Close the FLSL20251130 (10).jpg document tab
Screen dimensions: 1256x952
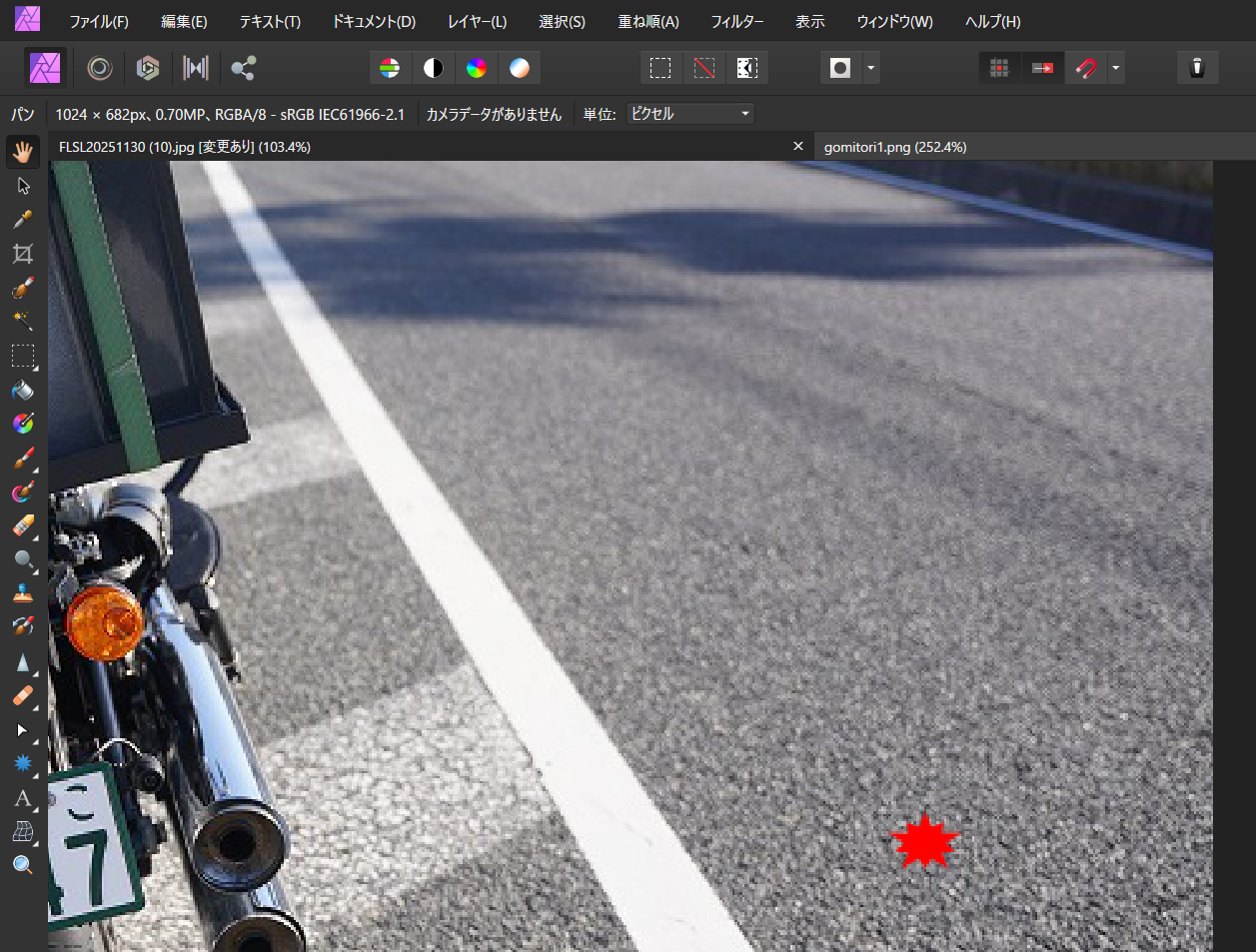(x=797, y=146)
